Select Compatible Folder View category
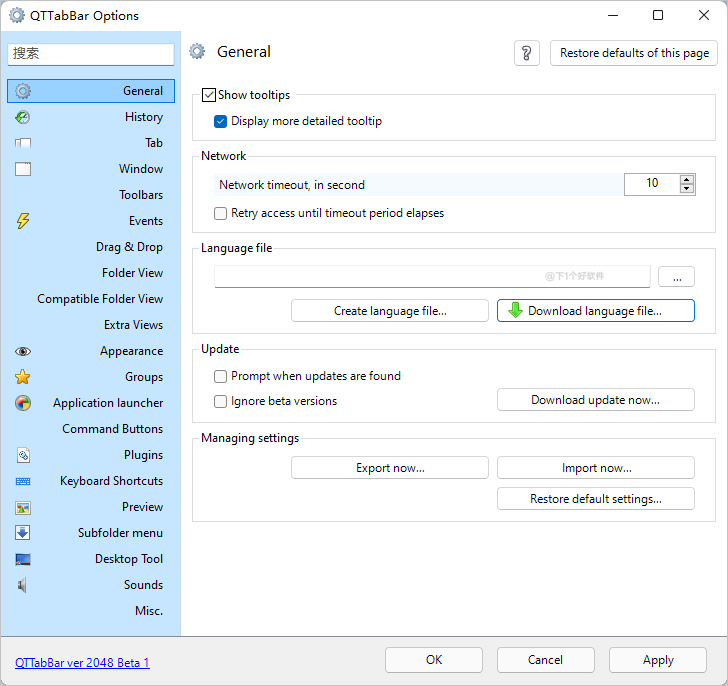The width and height of the screenshot is (728, 686). point(91,299)
